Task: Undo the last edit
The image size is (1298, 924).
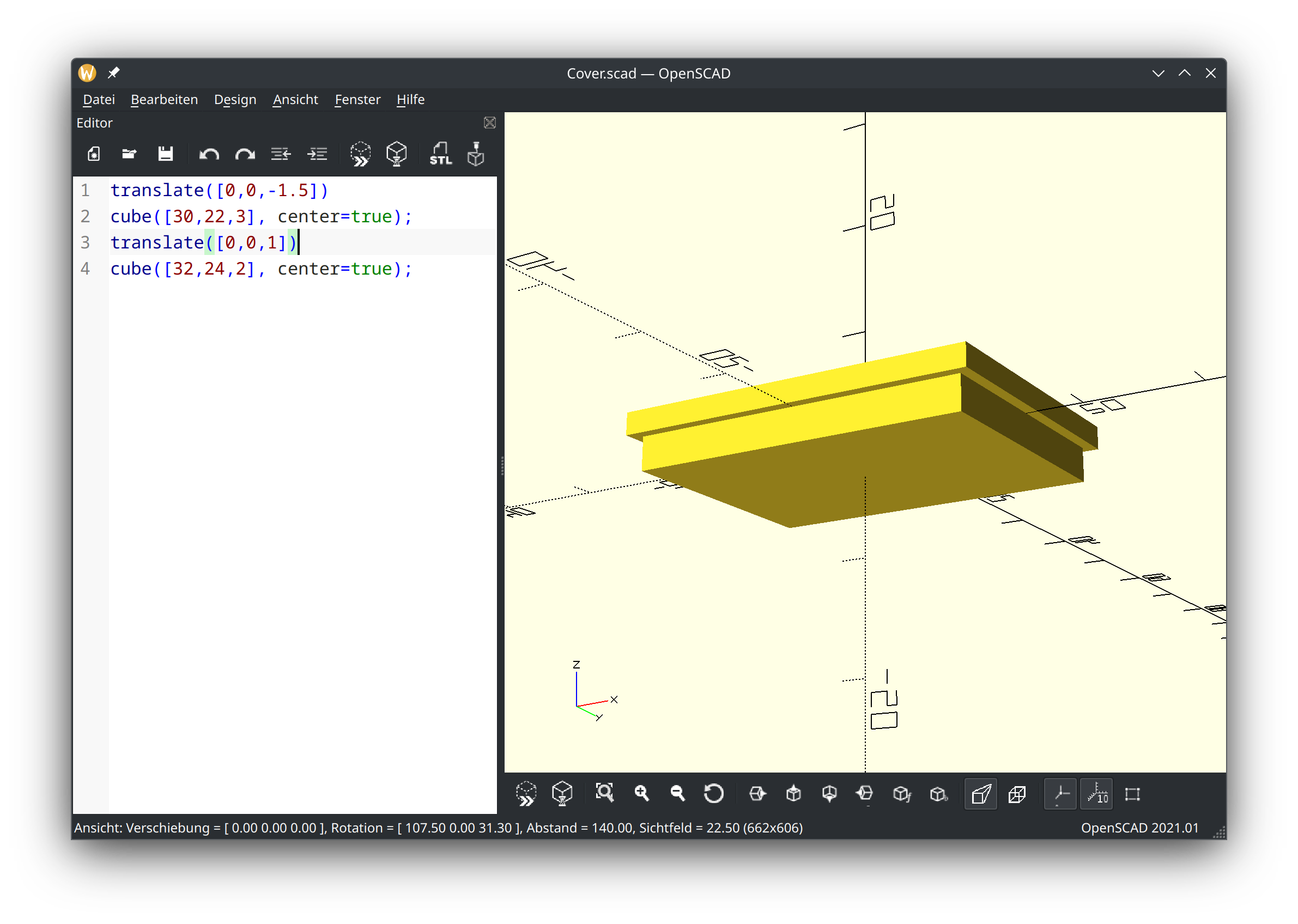Action: (209, 154)
